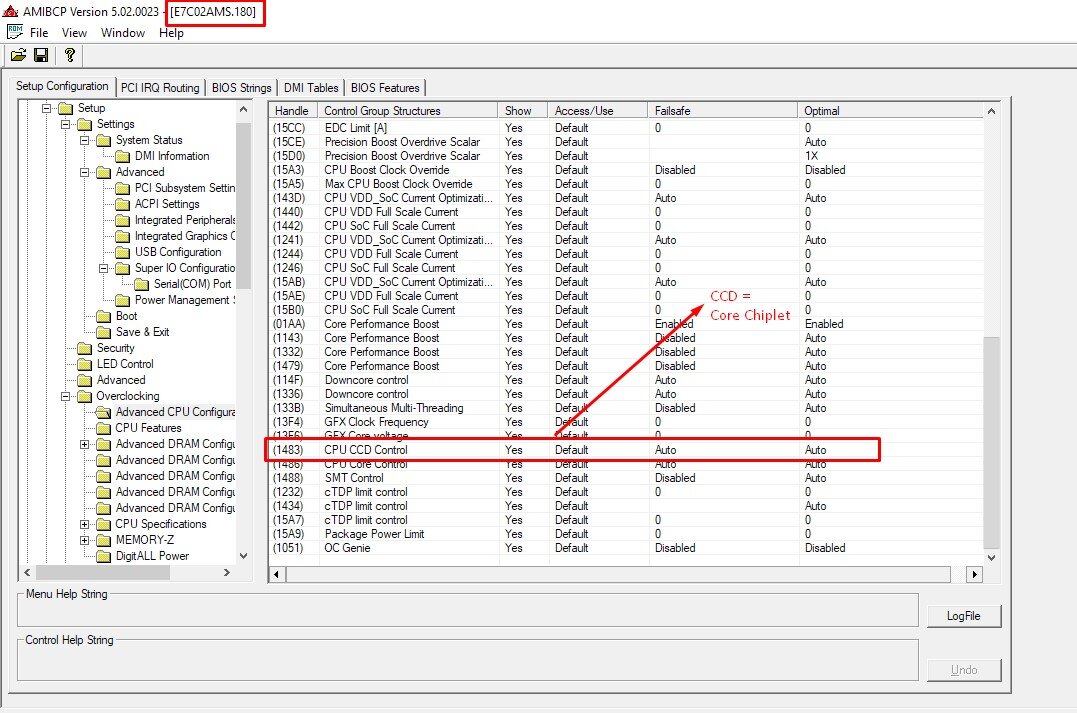Select the USB Configuration folder icon
Viewport: 1077px width, 713px height.
[123, 252]
